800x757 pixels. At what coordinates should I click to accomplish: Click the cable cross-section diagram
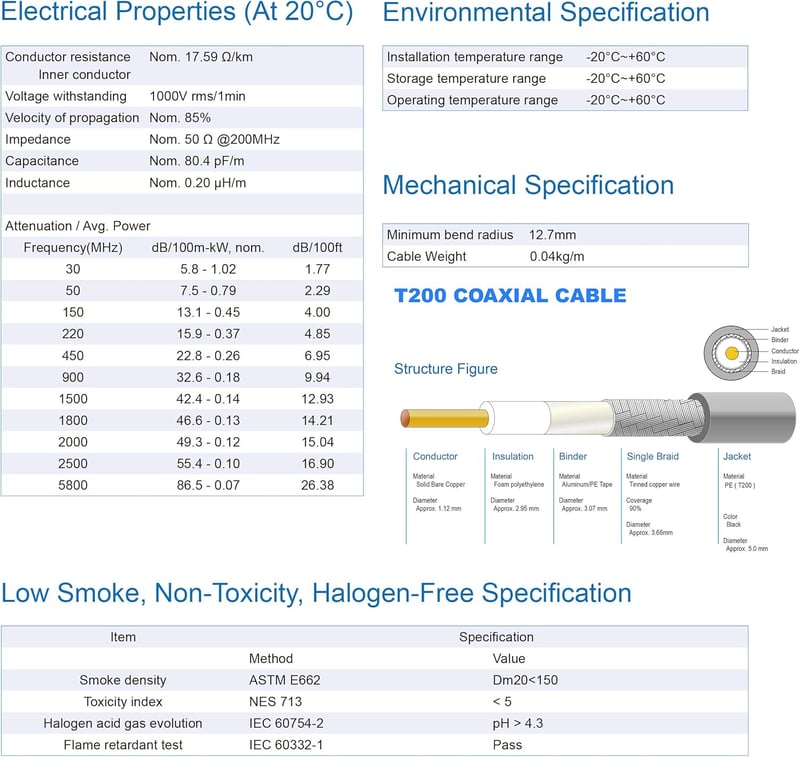point(731,353)
